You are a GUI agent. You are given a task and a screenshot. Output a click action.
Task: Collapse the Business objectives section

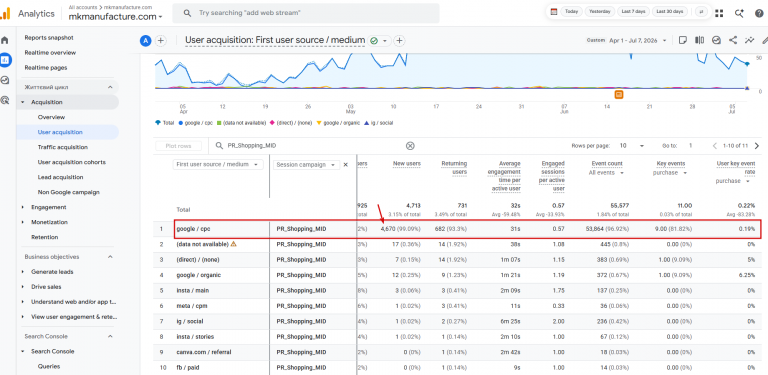point(110,257)
